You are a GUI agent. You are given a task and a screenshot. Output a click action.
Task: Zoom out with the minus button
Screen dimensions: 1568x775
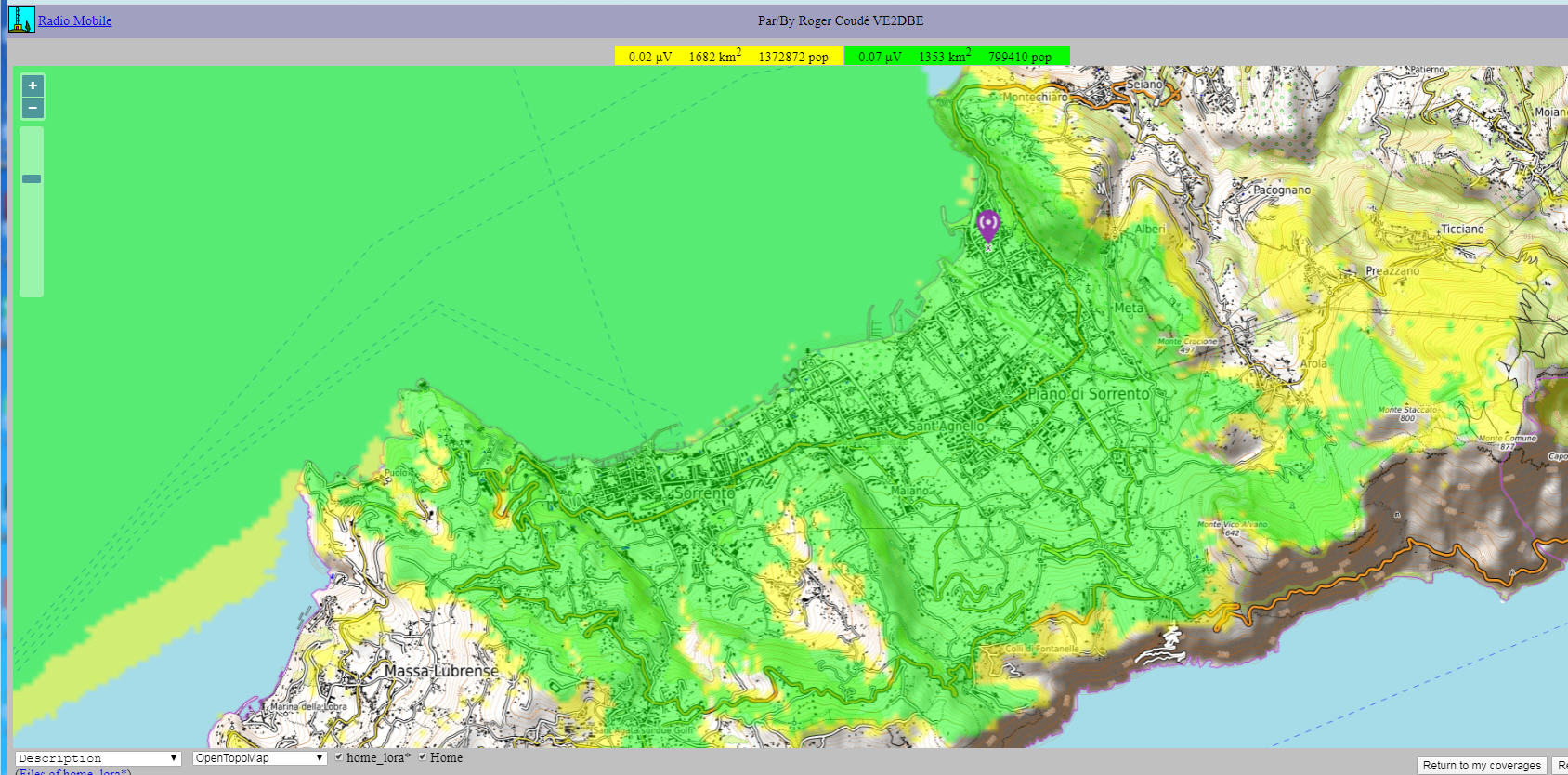(x=33, y=108)
